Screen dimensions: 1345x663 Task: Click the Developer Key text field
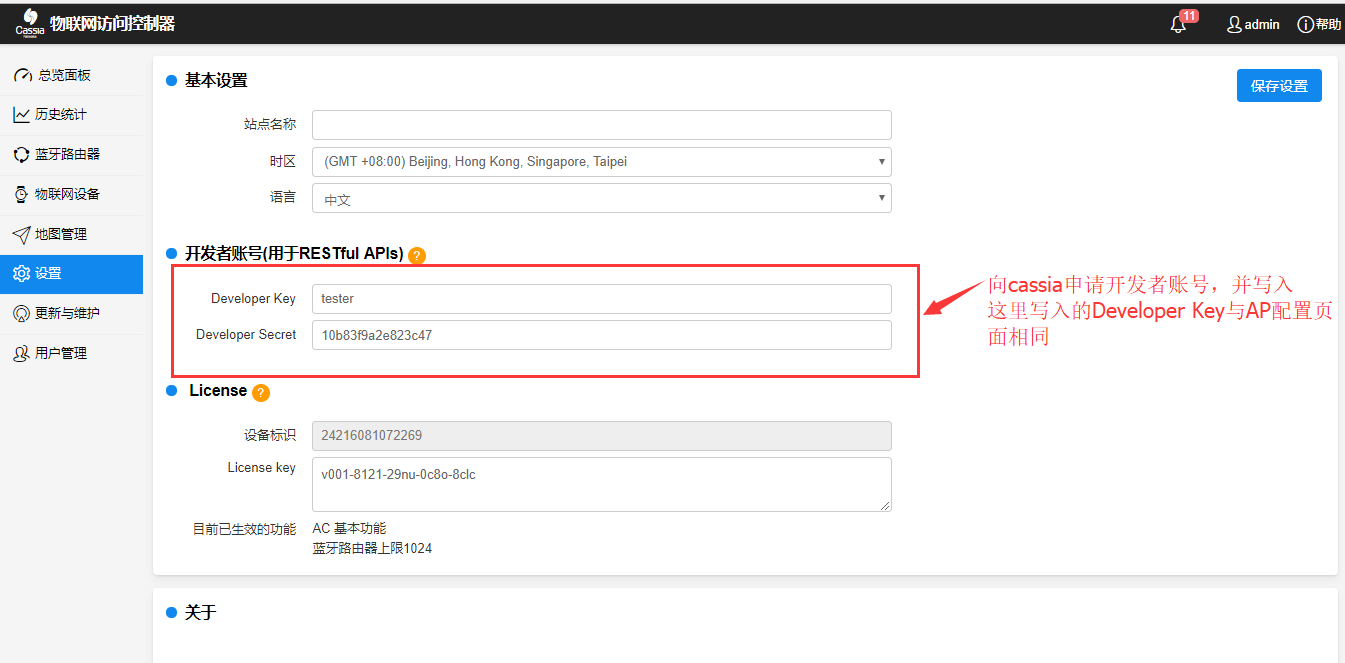click(x=601, y=299)
